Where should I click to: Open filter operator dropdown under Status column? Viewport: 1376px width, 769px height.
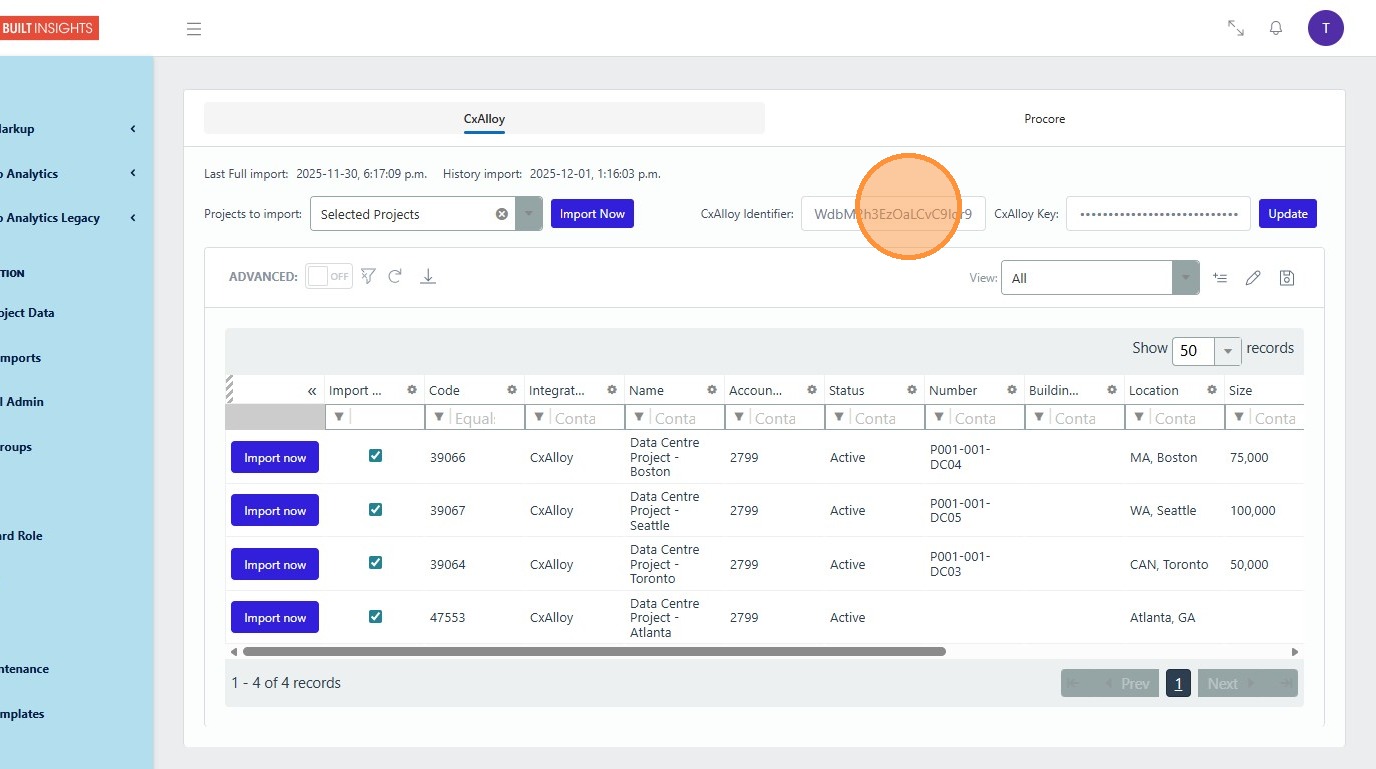[x=839, y=417]
